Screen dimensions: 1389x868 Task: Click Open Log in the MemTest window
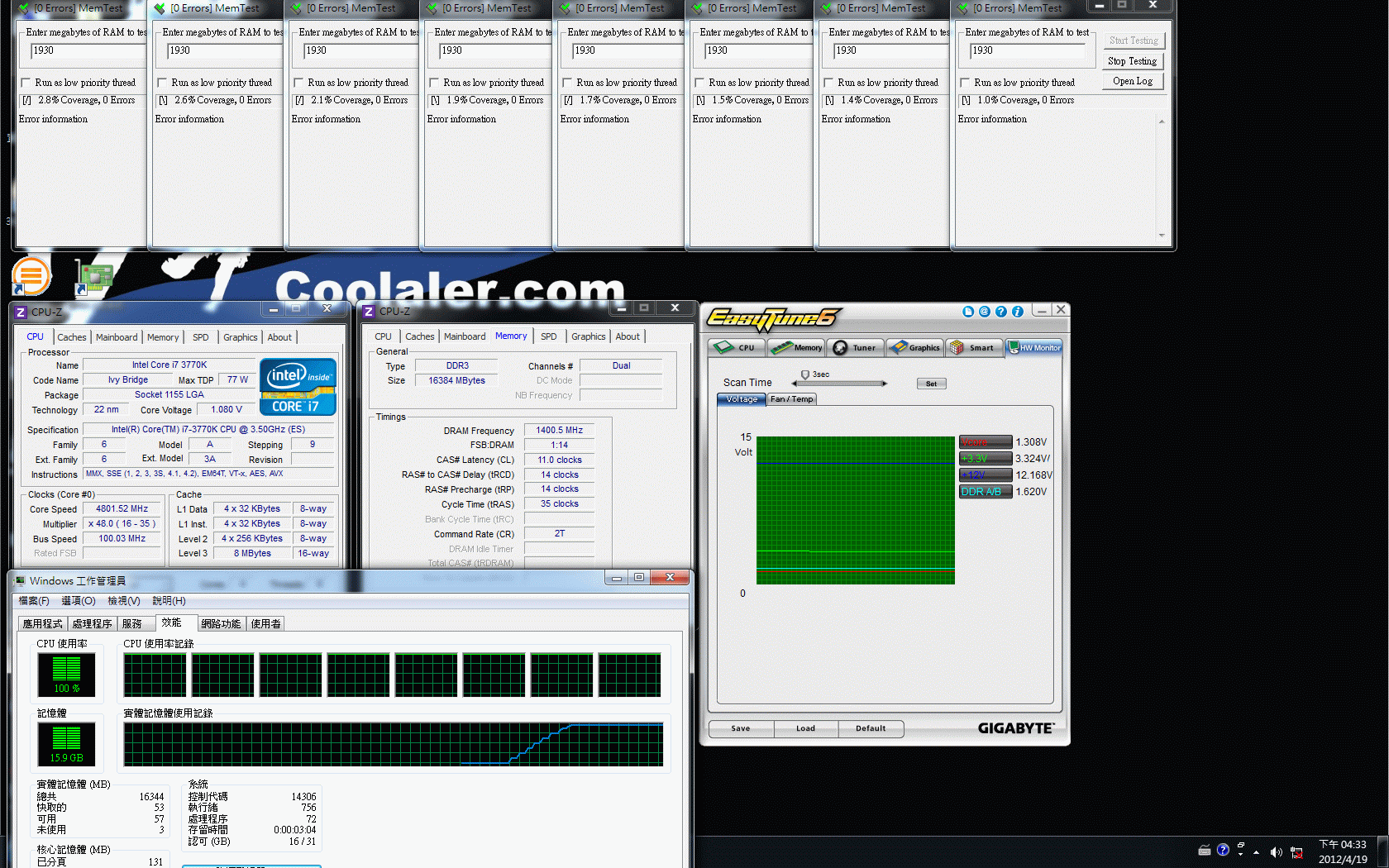pos(1133,81)
